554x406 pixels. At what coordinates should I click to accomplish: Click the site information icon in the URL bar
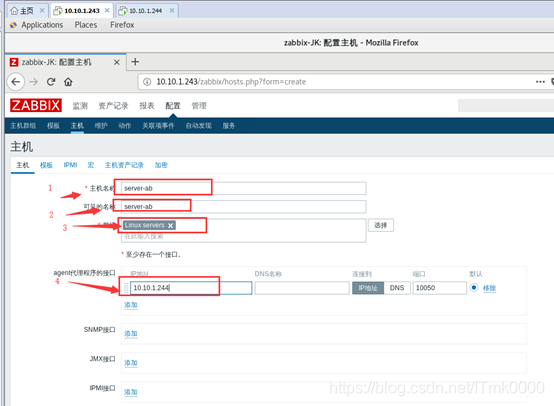pos(147,82)
